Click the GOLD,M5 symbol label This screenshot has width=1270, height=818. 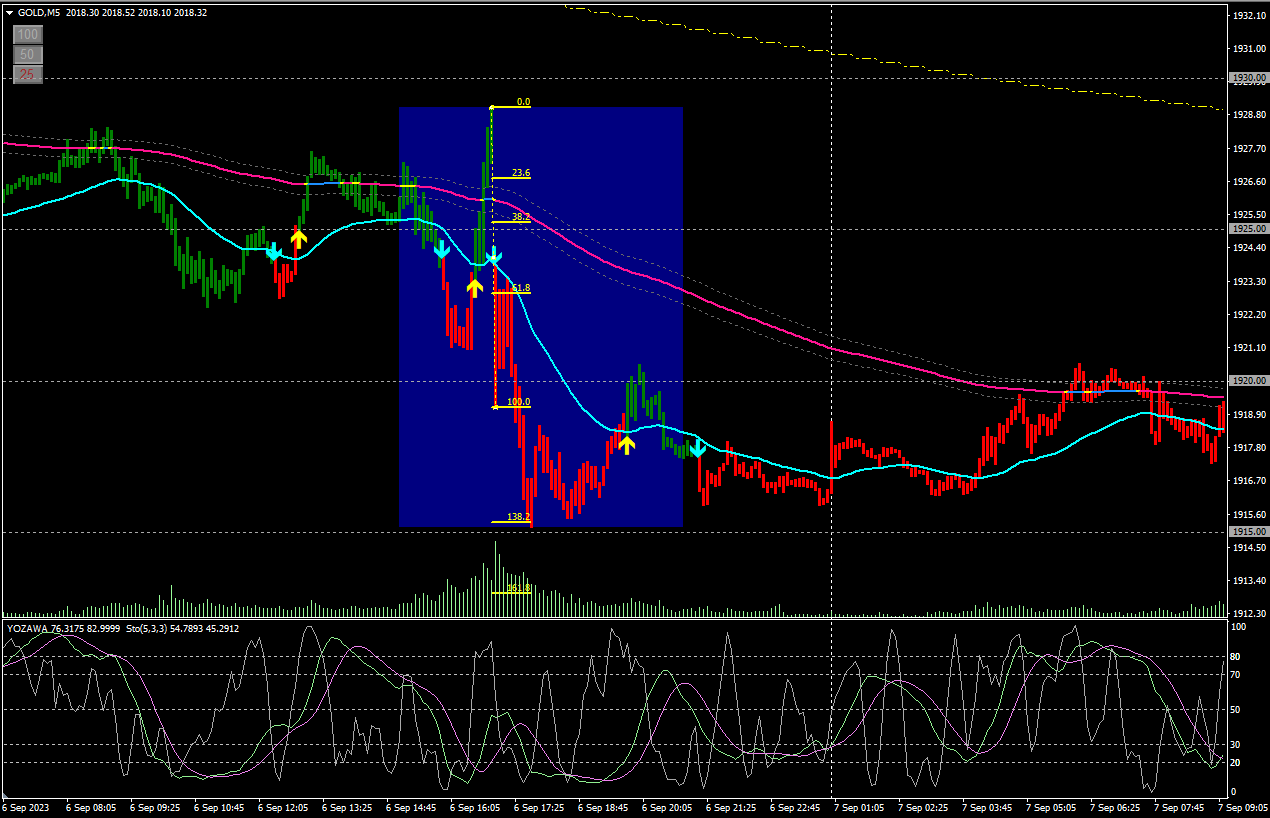(x=38, y=12)
